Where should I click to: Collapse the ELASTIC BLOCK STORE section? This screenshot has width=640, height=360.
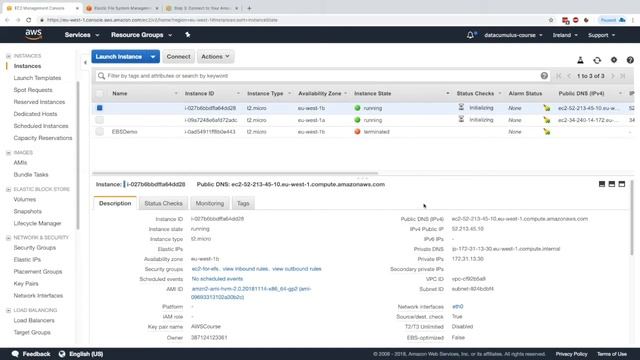pos(8,189)
